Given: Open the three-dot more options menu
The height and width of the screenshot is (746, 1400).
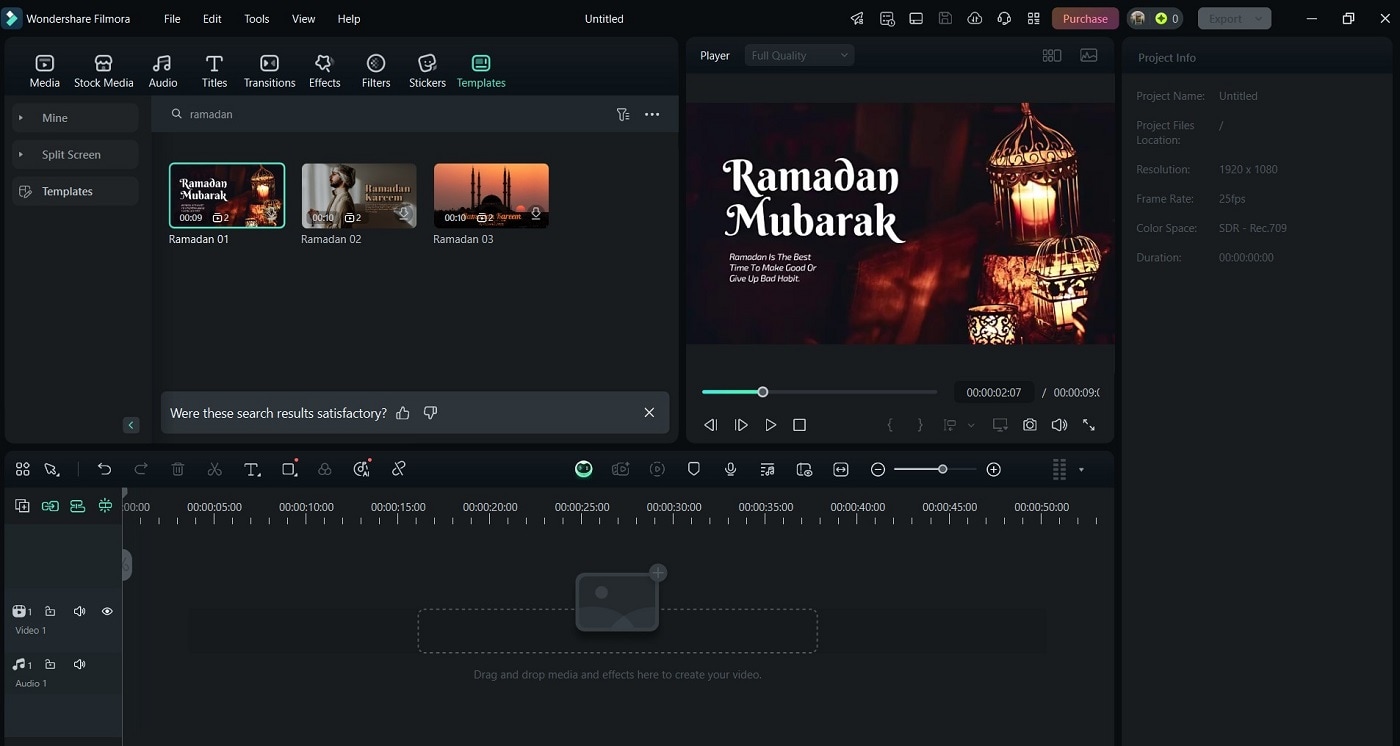Looking at the screenshot, I should (652, 115).
